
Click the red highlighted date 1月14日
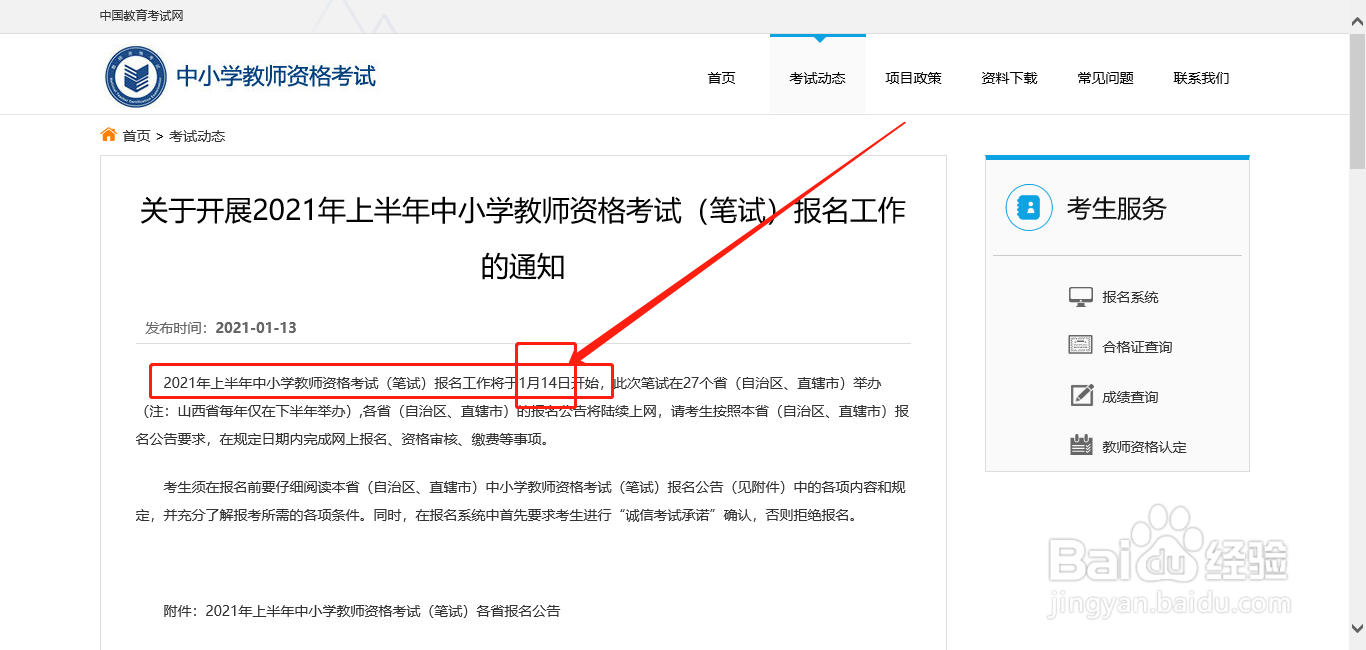click(x=546, y=382)
